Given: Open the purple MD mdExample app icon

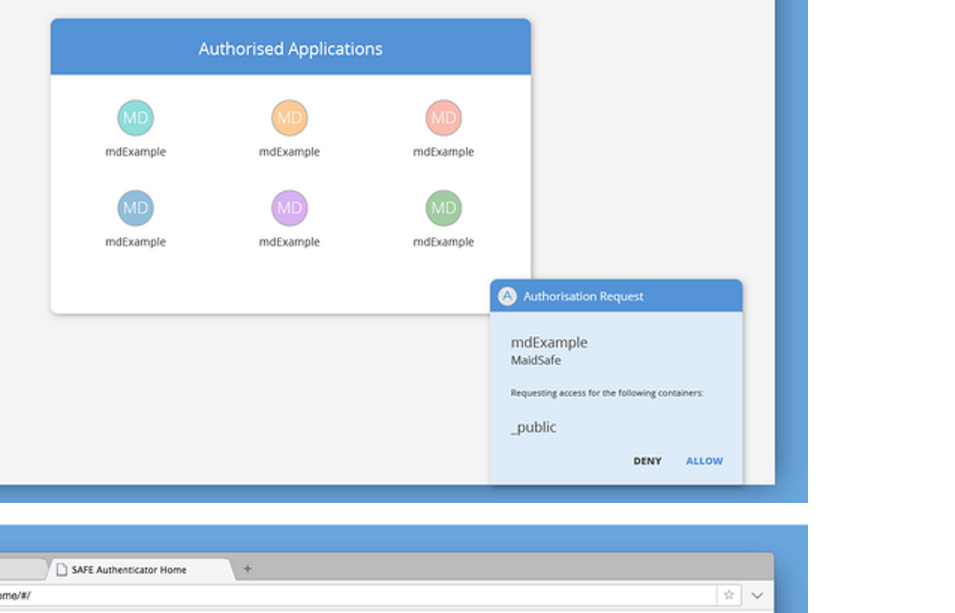Looking at the screenshot, I should (x=289, y=208).
